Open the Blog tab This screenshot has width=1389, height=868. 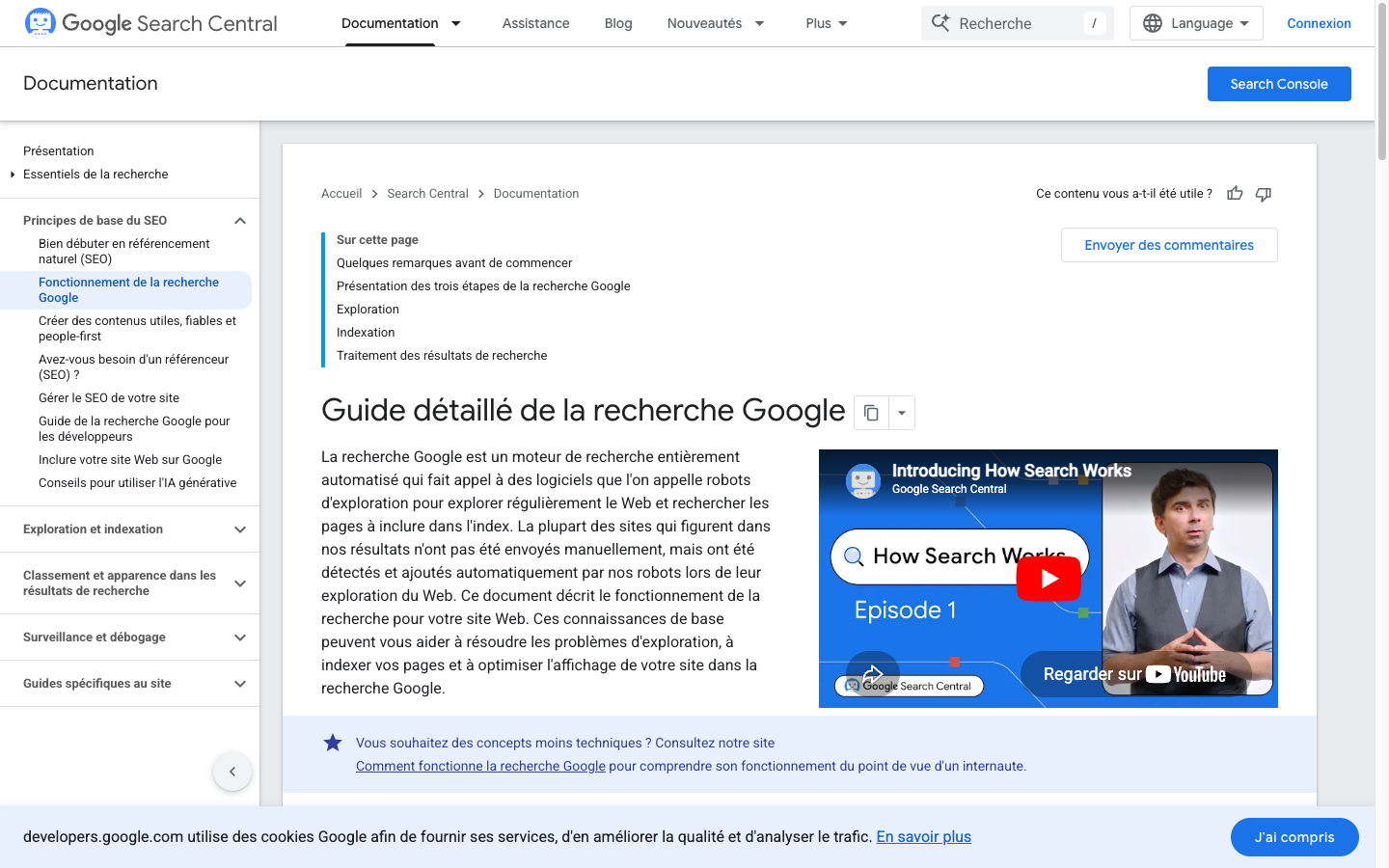coord(618,23)
